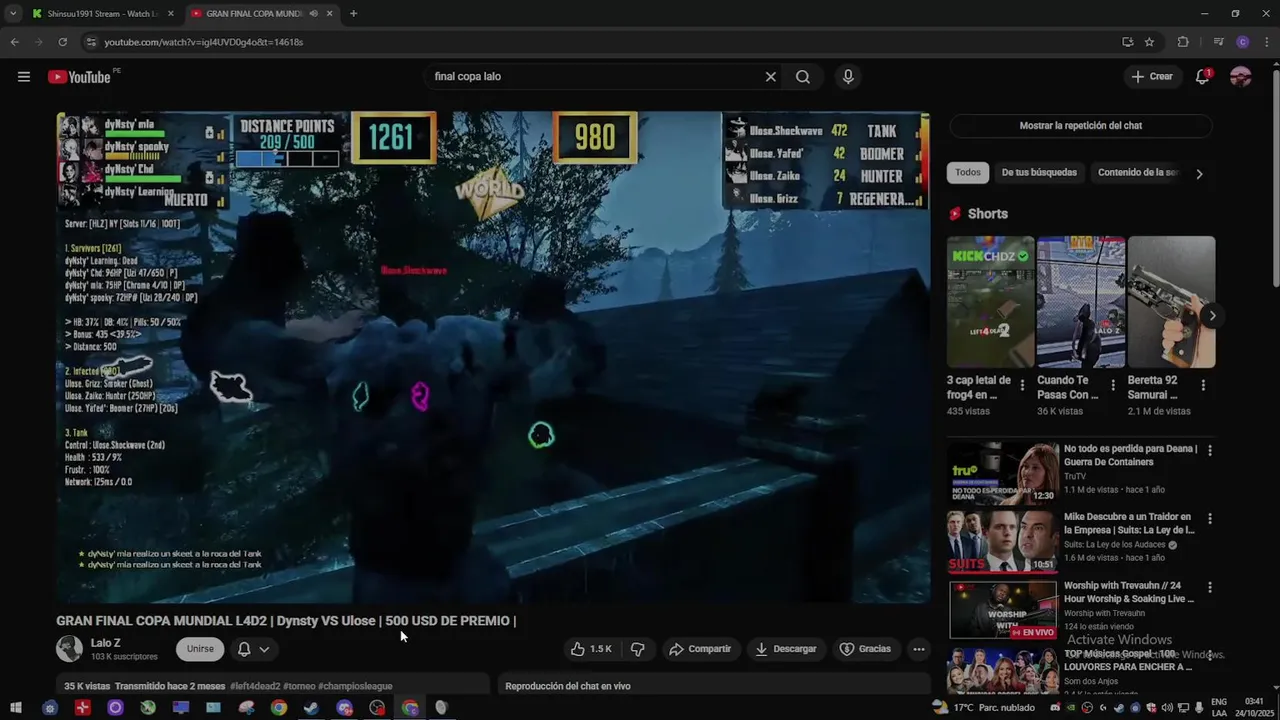Select the 'De tus búsquedas' filter chip
1280x720 pixels.
click(x=1039, y=173)
